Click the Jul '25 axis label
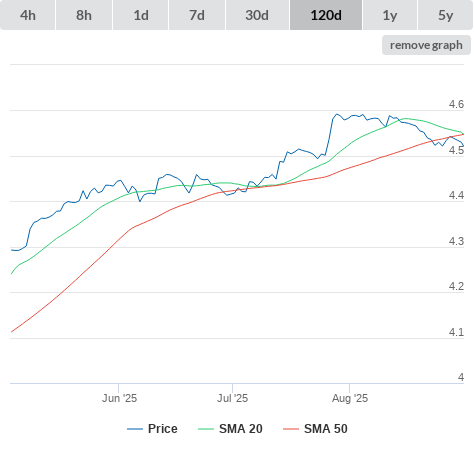Screen dimensions: 474x455 (233, 398)
